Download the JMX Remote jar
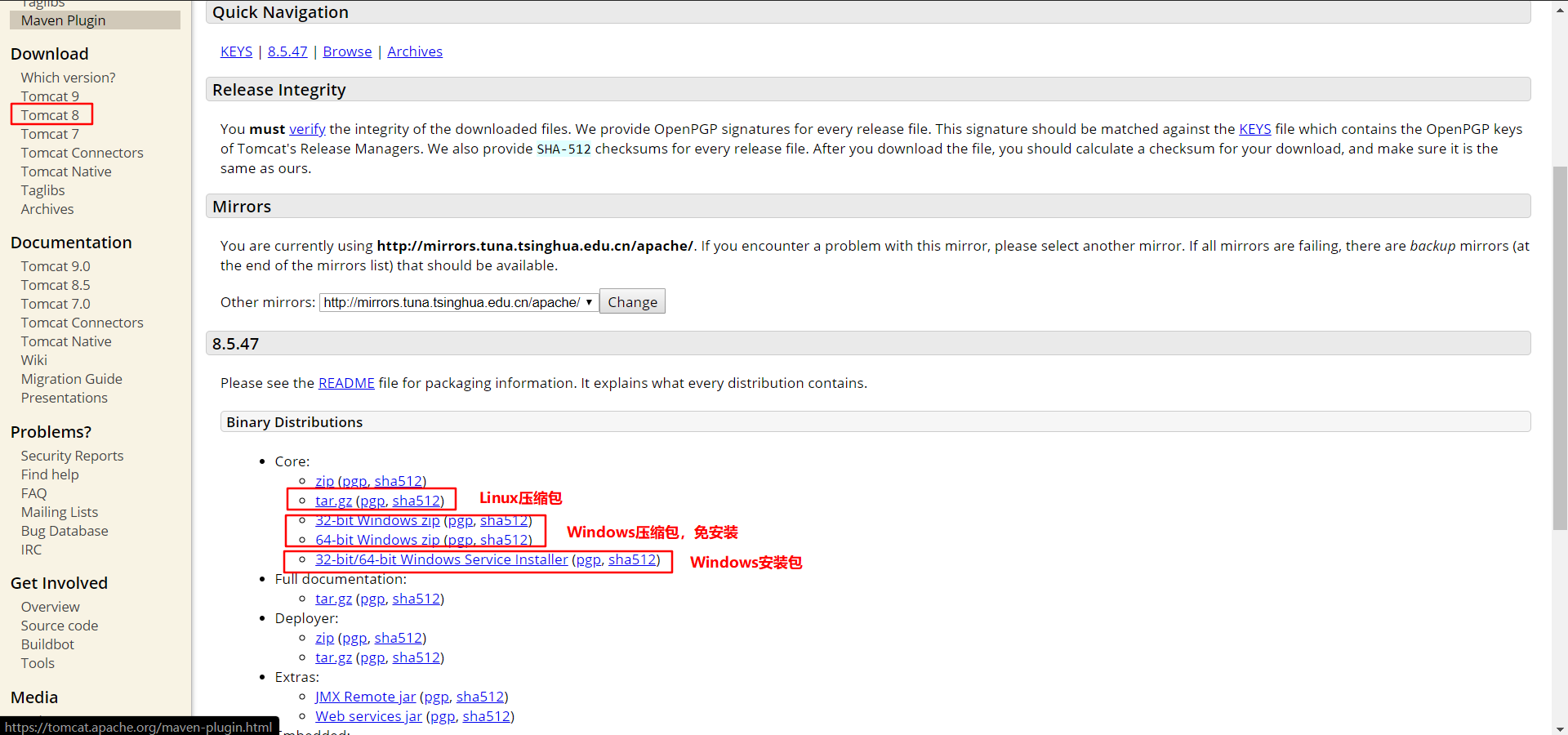Viewport: 1568px width, 735px height. coord(366,697)
